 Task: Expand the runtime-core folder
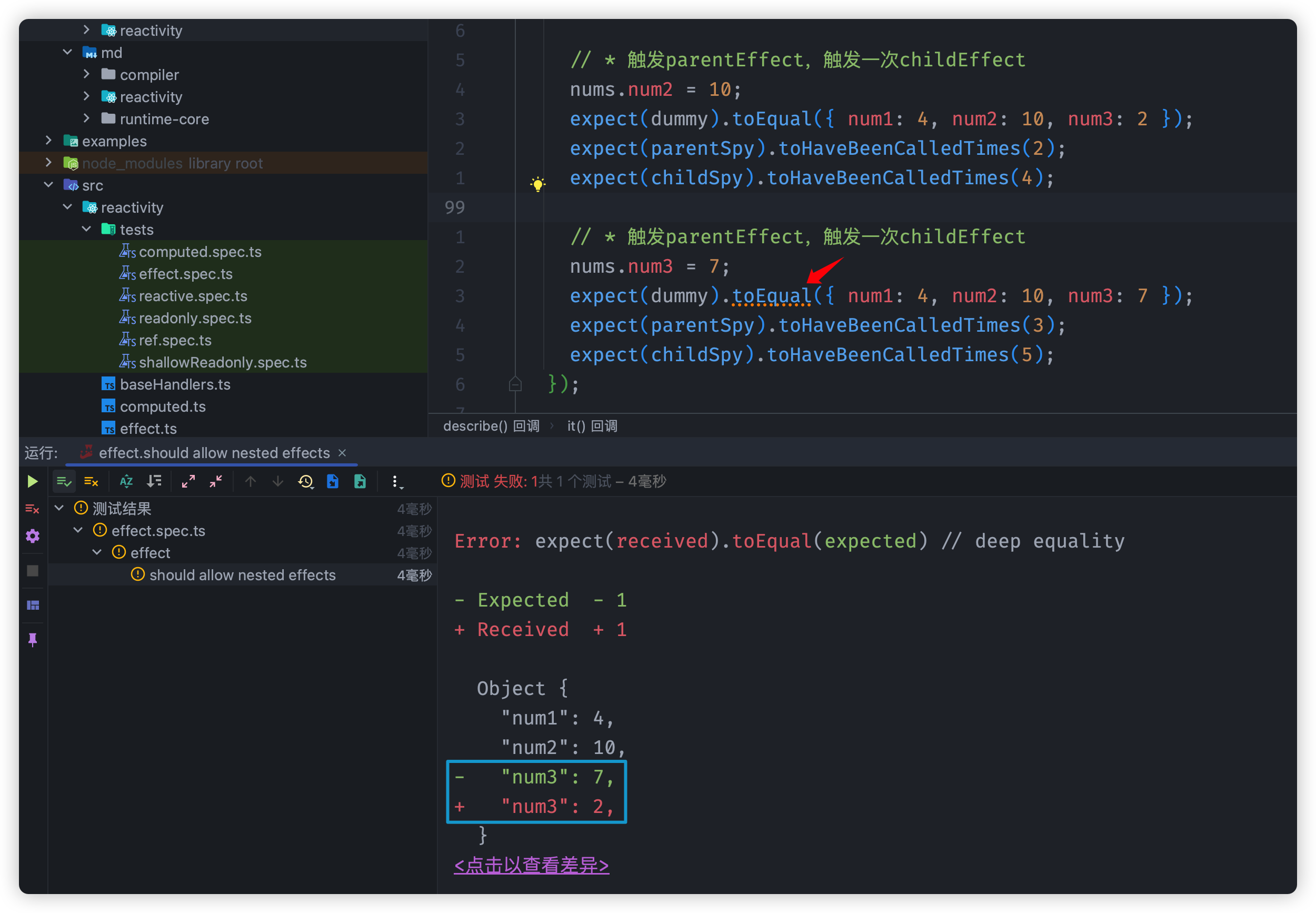click(86, 118)
